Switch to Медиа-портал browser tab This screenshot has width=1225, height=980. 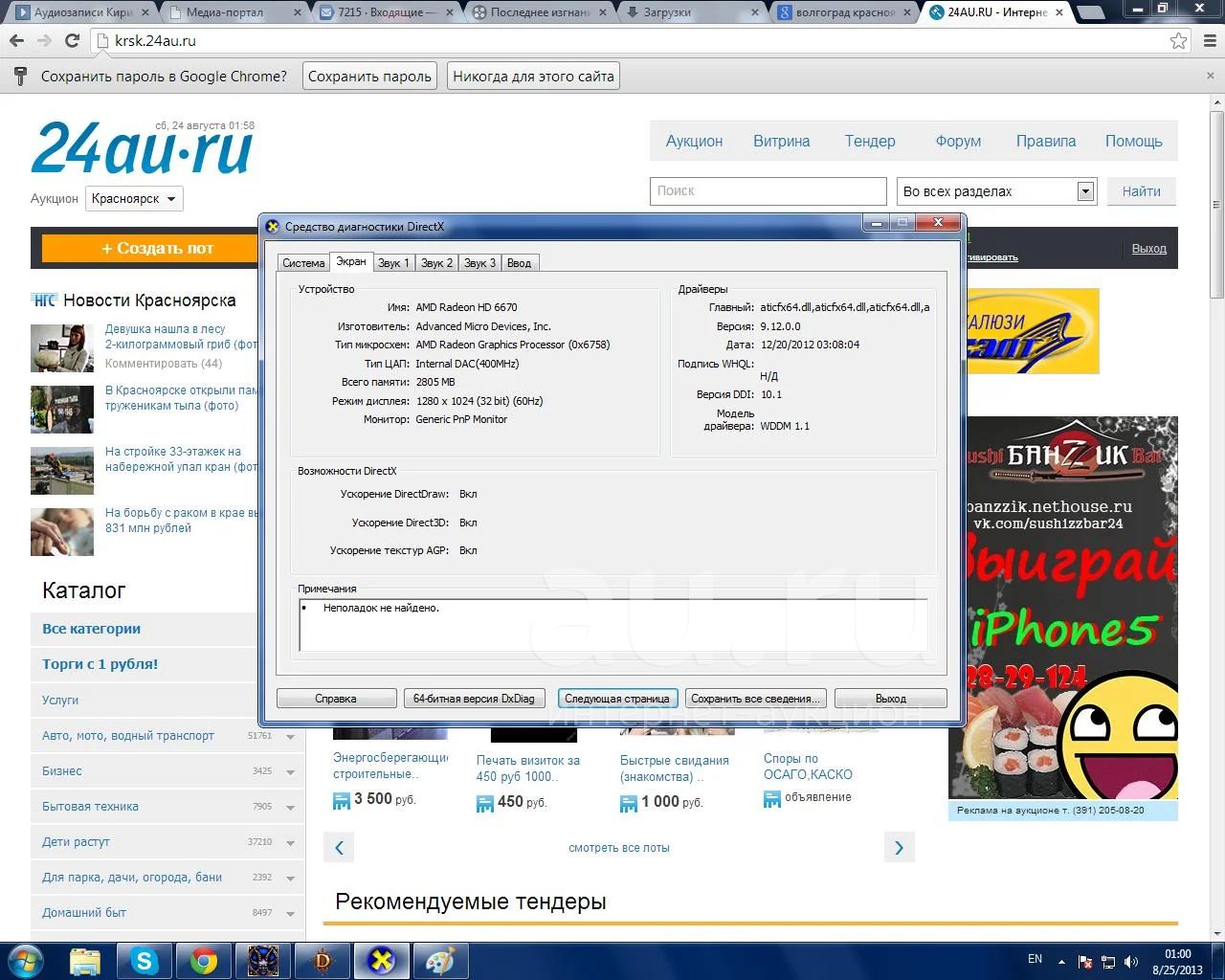pos(232,12)
